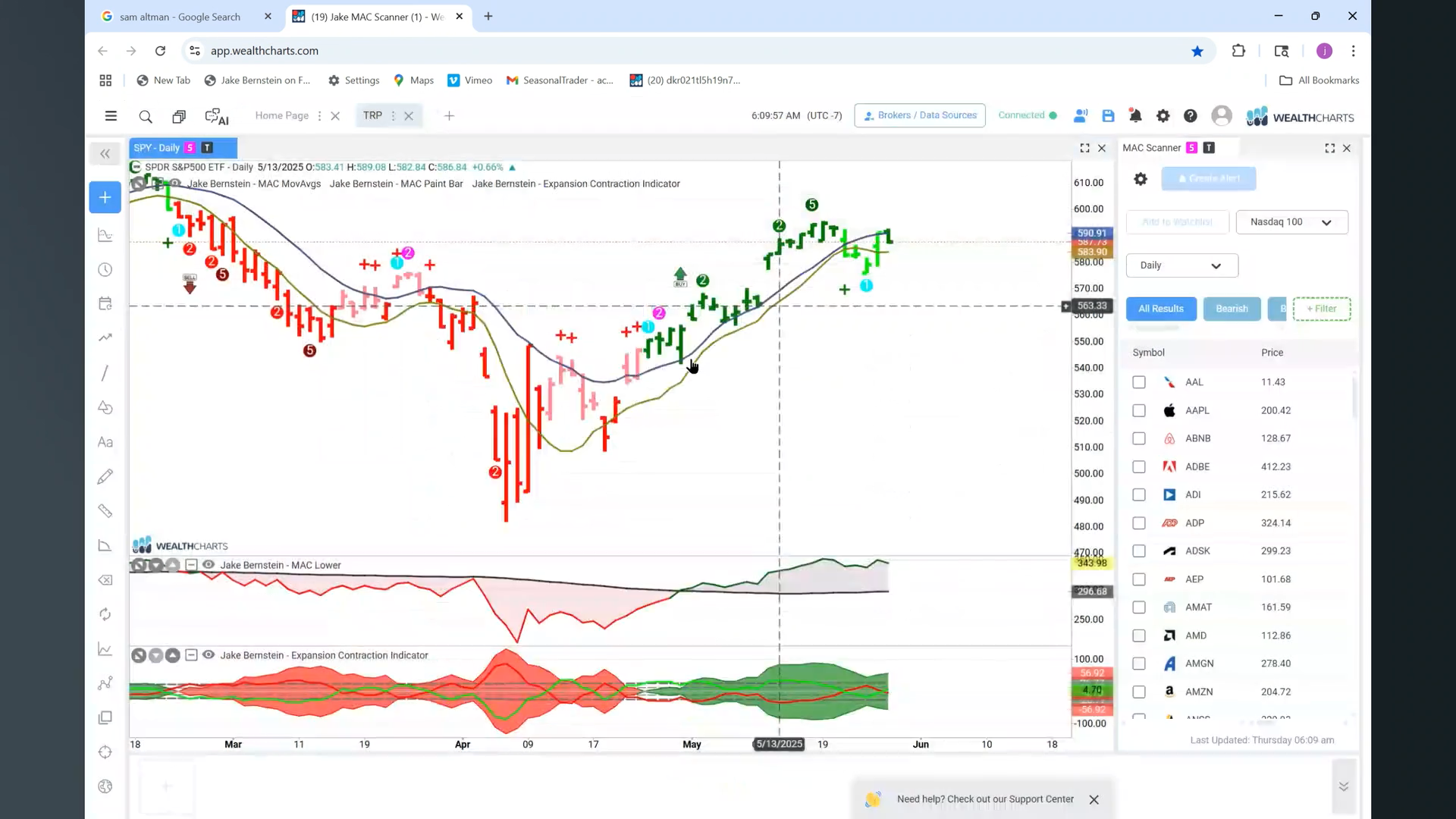Check the ADBE symbol checkbox
1456x819 pixels.
tap(1139, 467)
